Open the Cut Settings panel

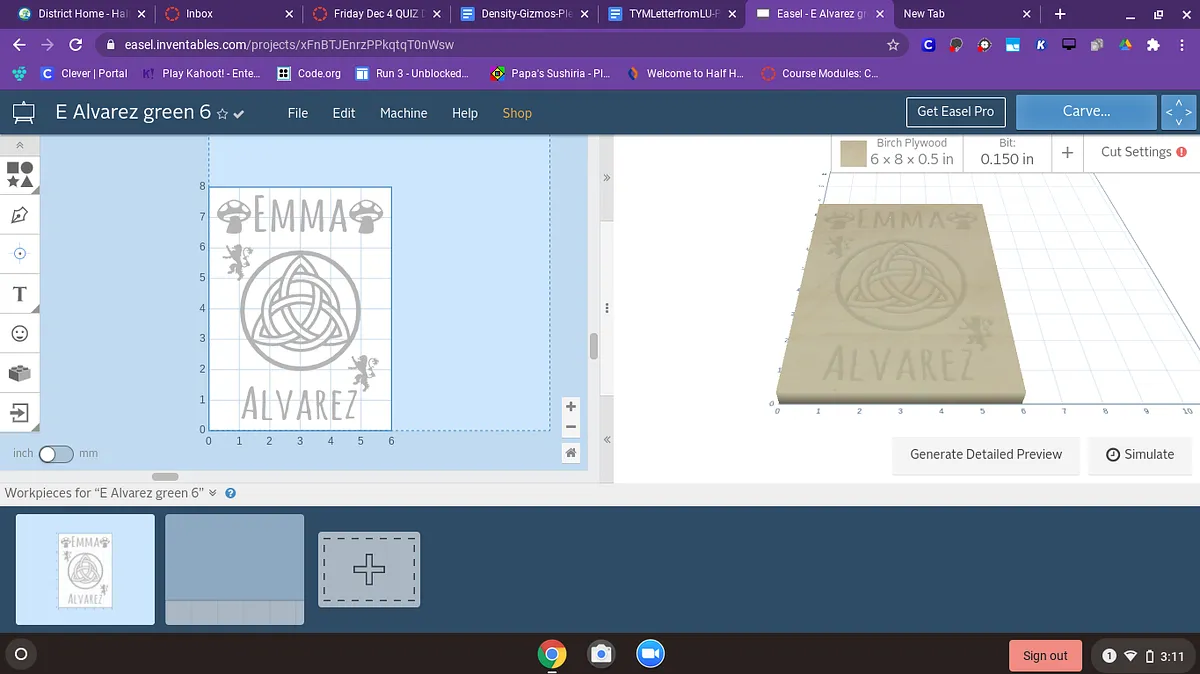click(x=1144, y=152)
